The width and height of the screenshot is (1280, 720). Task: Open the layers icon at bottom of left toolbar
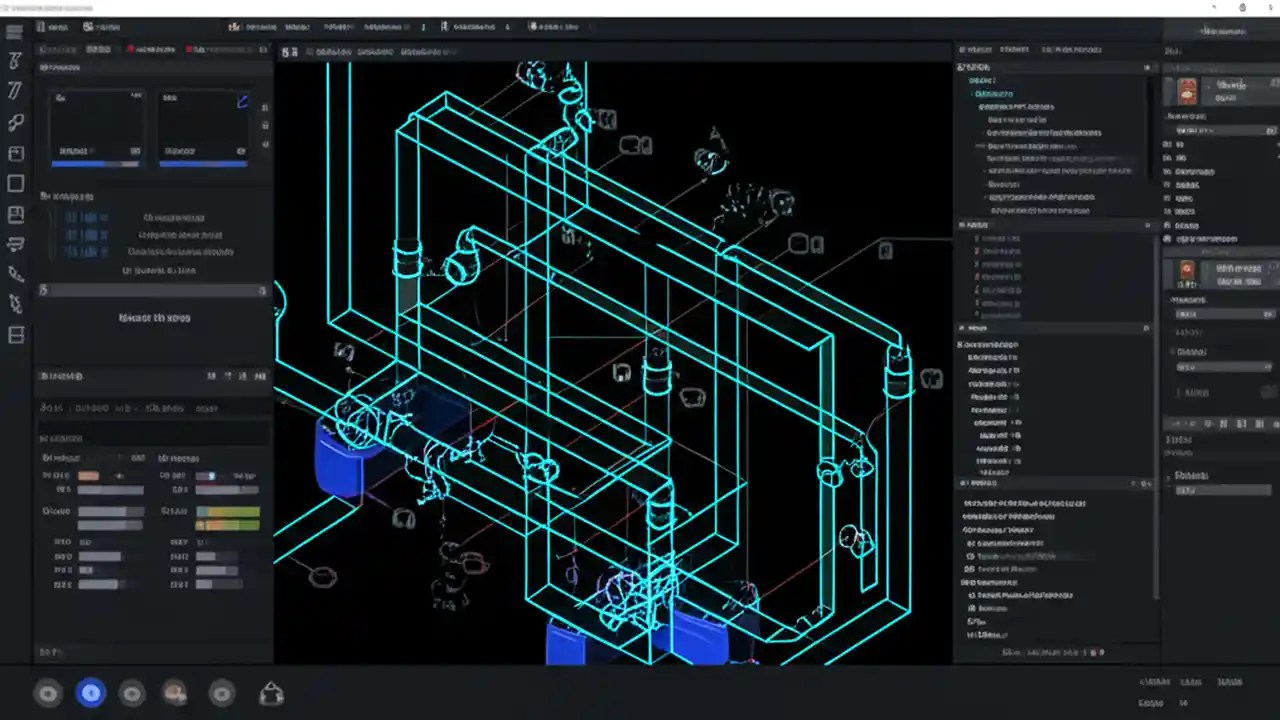(x=14, y=336)
